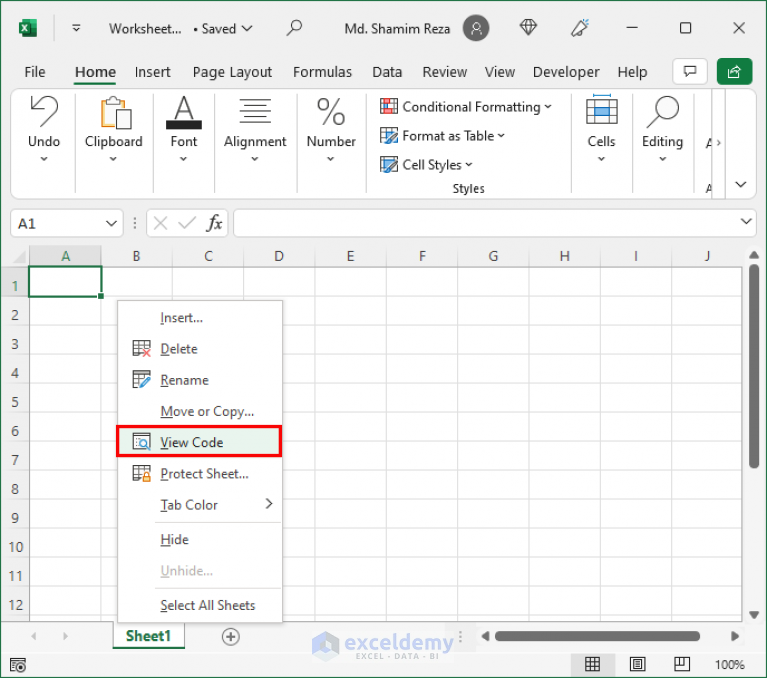Image resolution: width=767 pixels, height=678 pixels.
Task: Switch to Page Layout view icon
Action: 637,664
